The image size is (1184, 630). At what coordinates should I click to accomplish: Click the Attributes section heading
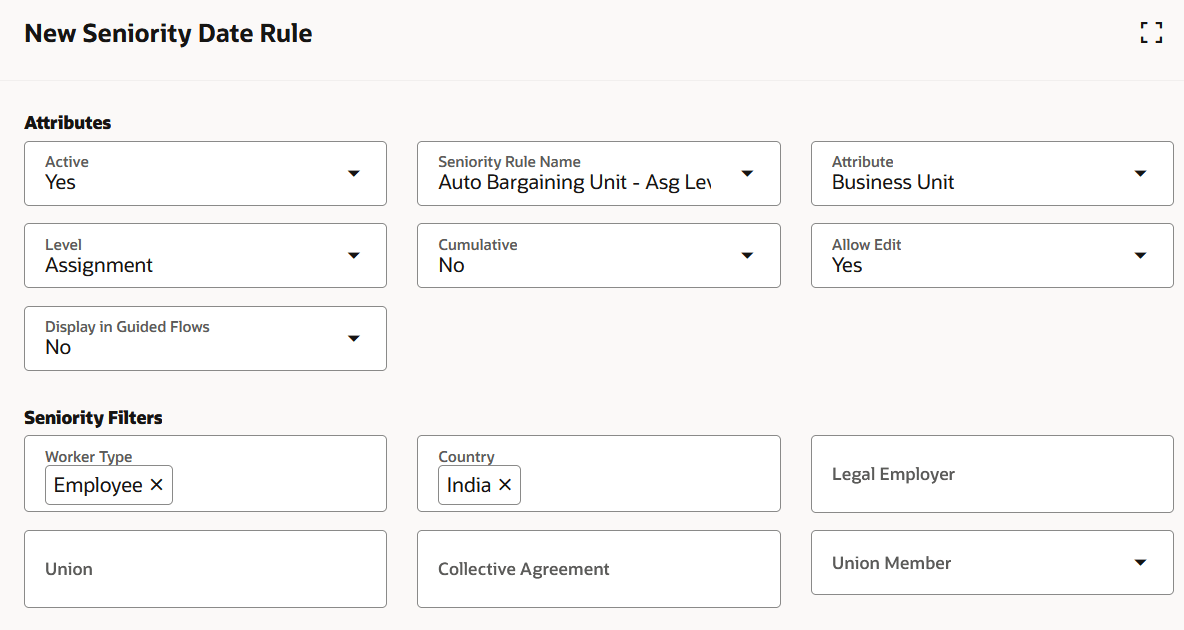tap(68, 122)
